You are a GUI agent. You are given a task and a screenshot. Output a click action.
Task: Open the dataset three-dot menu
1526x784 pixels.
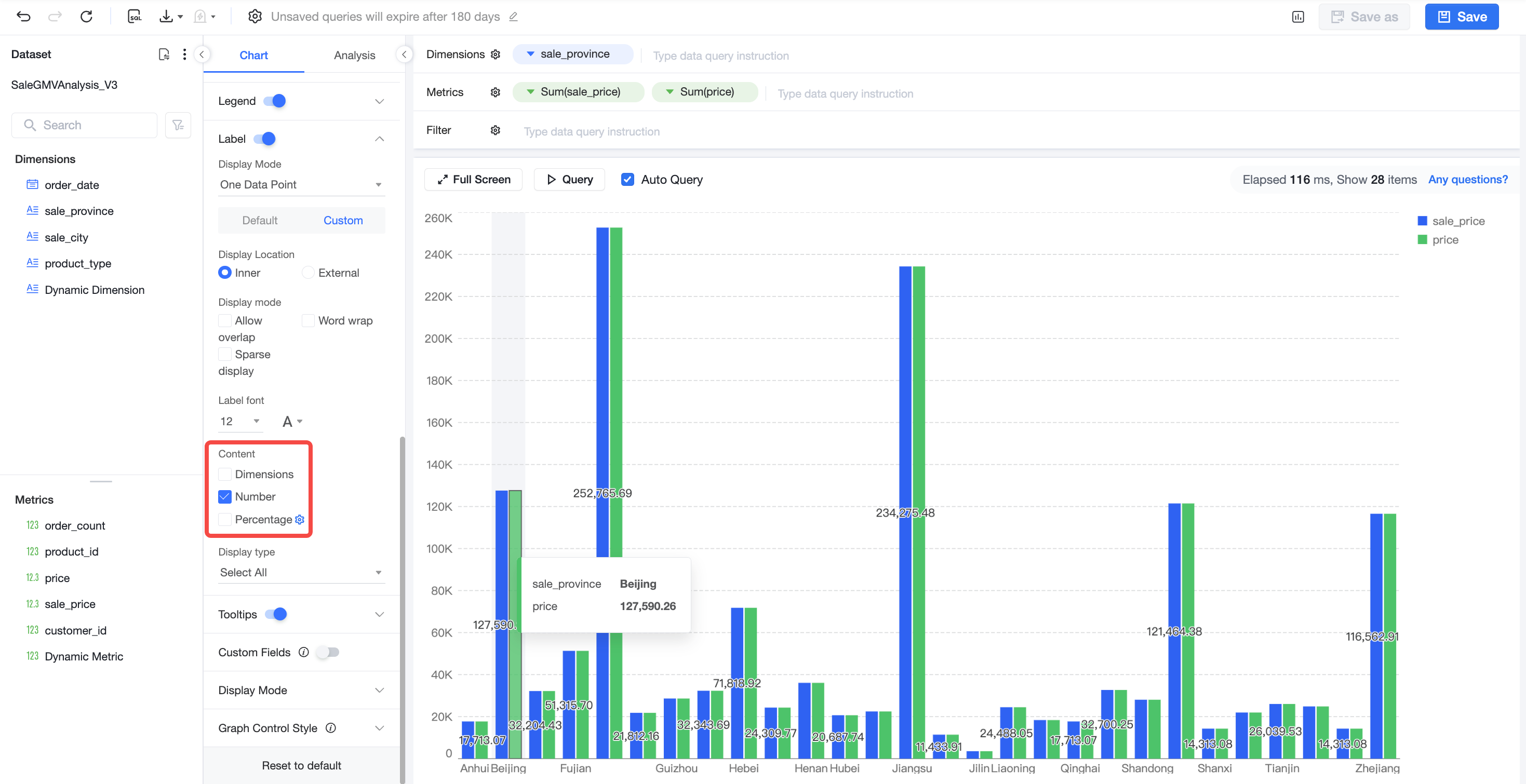click(185, 55)
